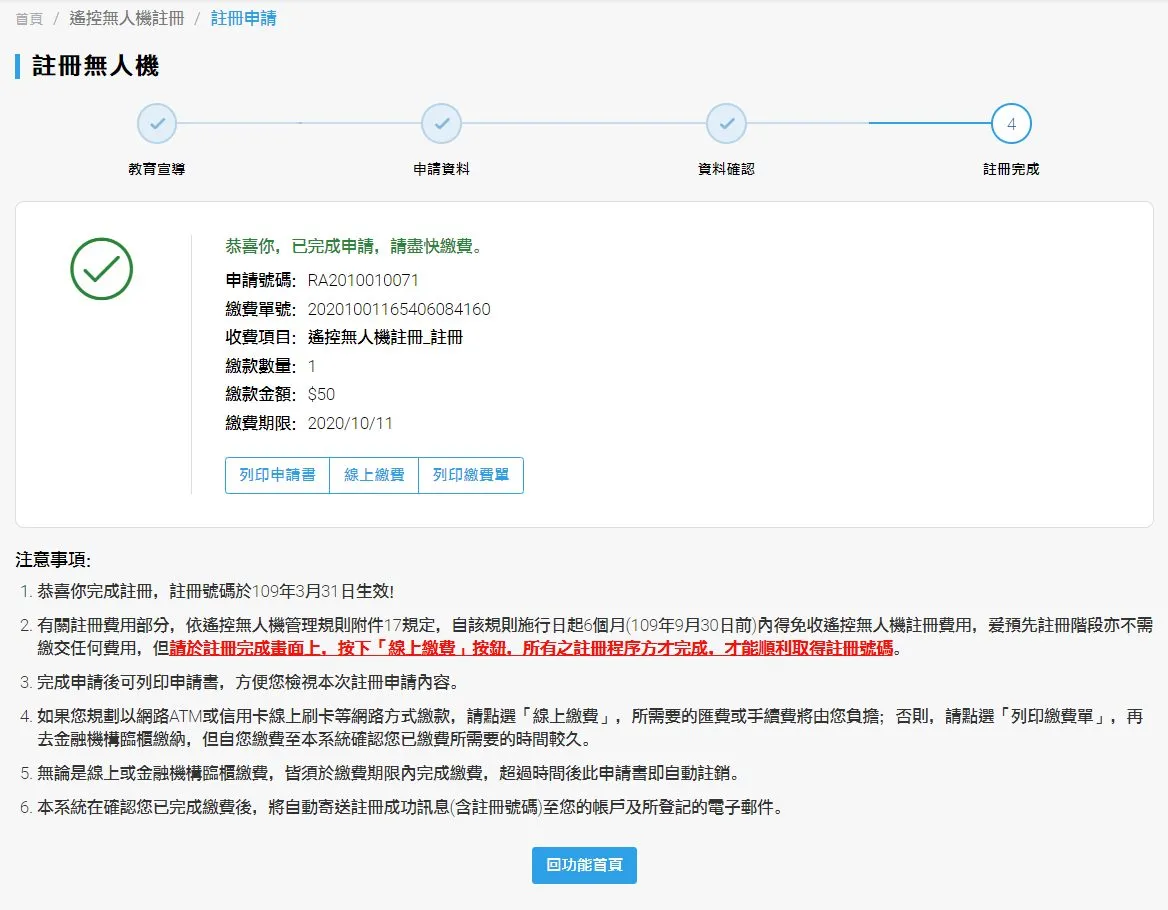Print the application with 列印申請書 button
1168x910 pixels.
(x=277, y=475)
